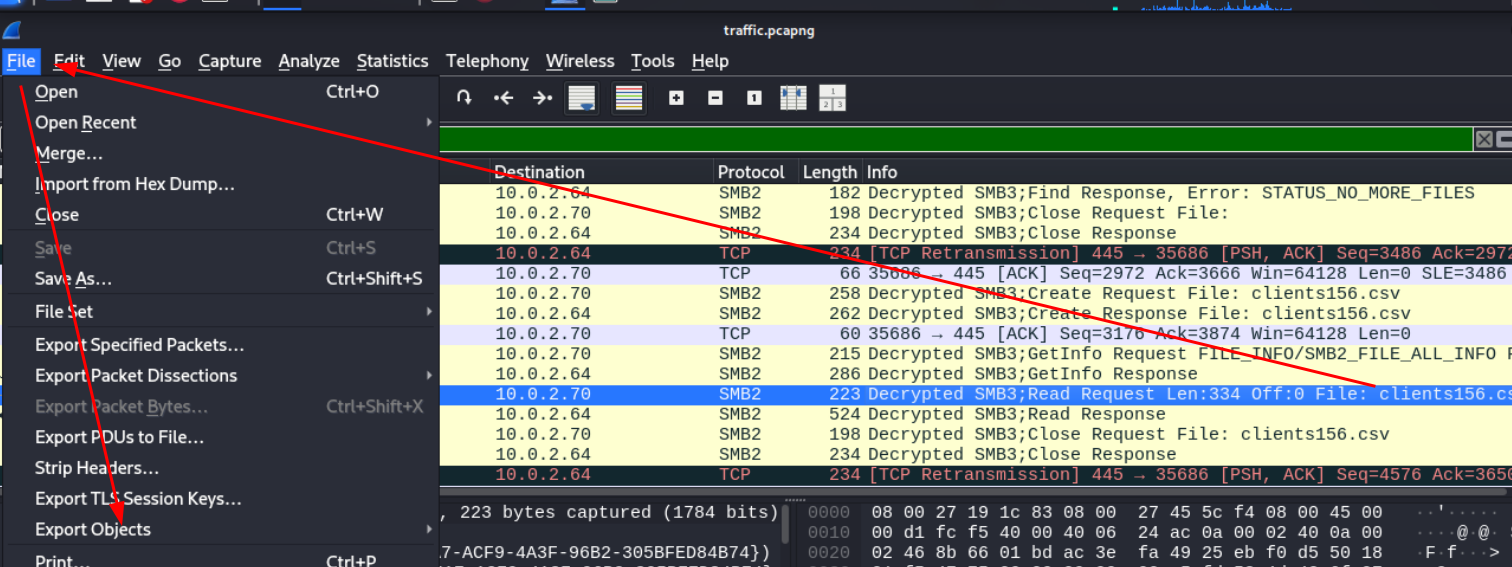This screenshot has height=567, width=1512.
Task: Open the Wireless menu
Action: tap(580, 61)
